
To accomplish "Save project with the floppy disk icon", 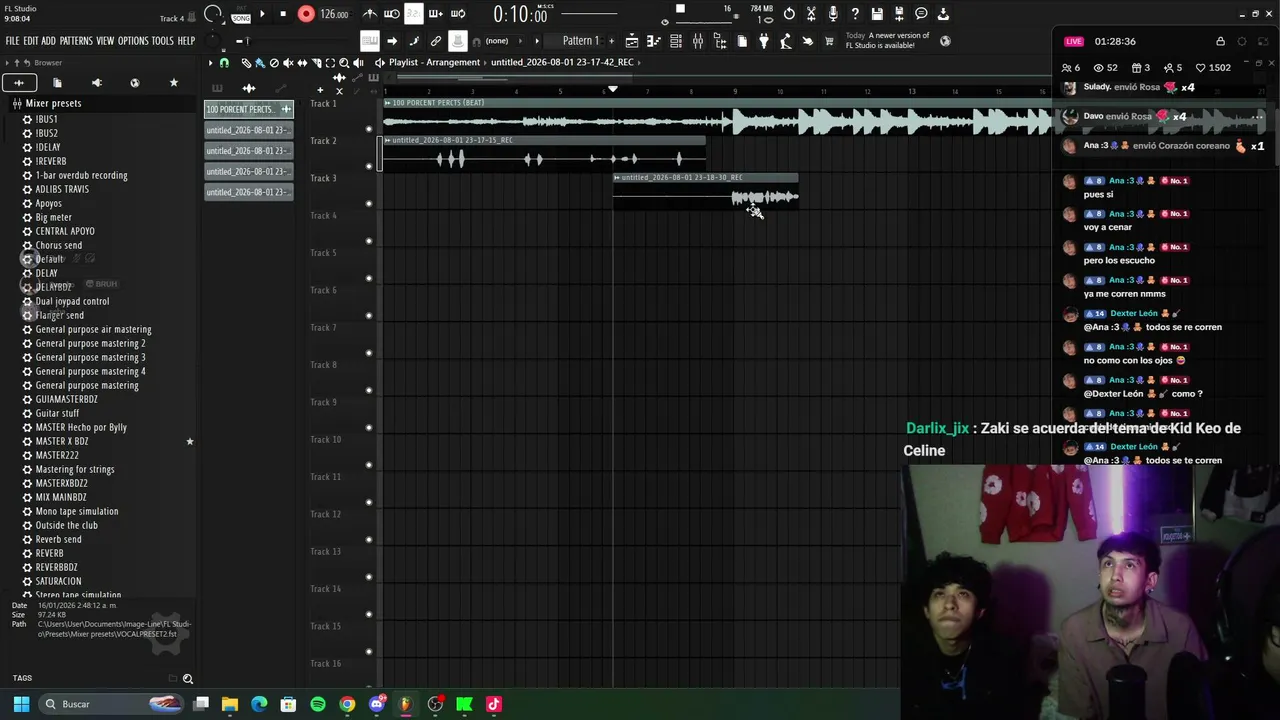I will point(877,14).
